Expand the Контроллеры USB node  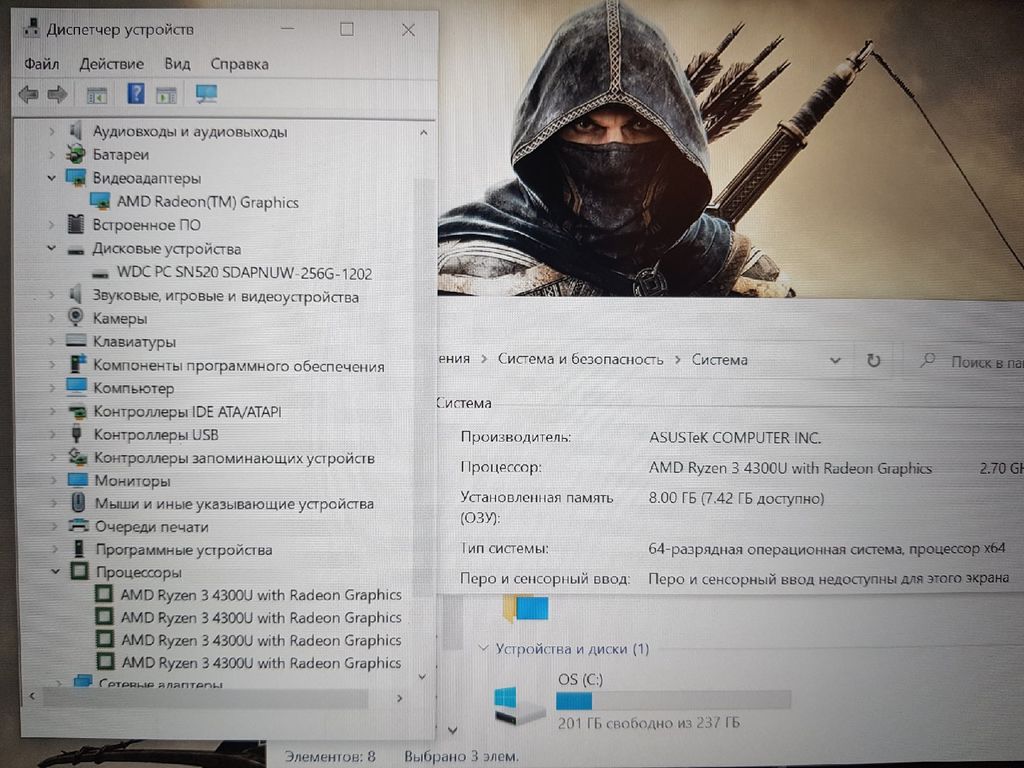click(x=52, y=434)
